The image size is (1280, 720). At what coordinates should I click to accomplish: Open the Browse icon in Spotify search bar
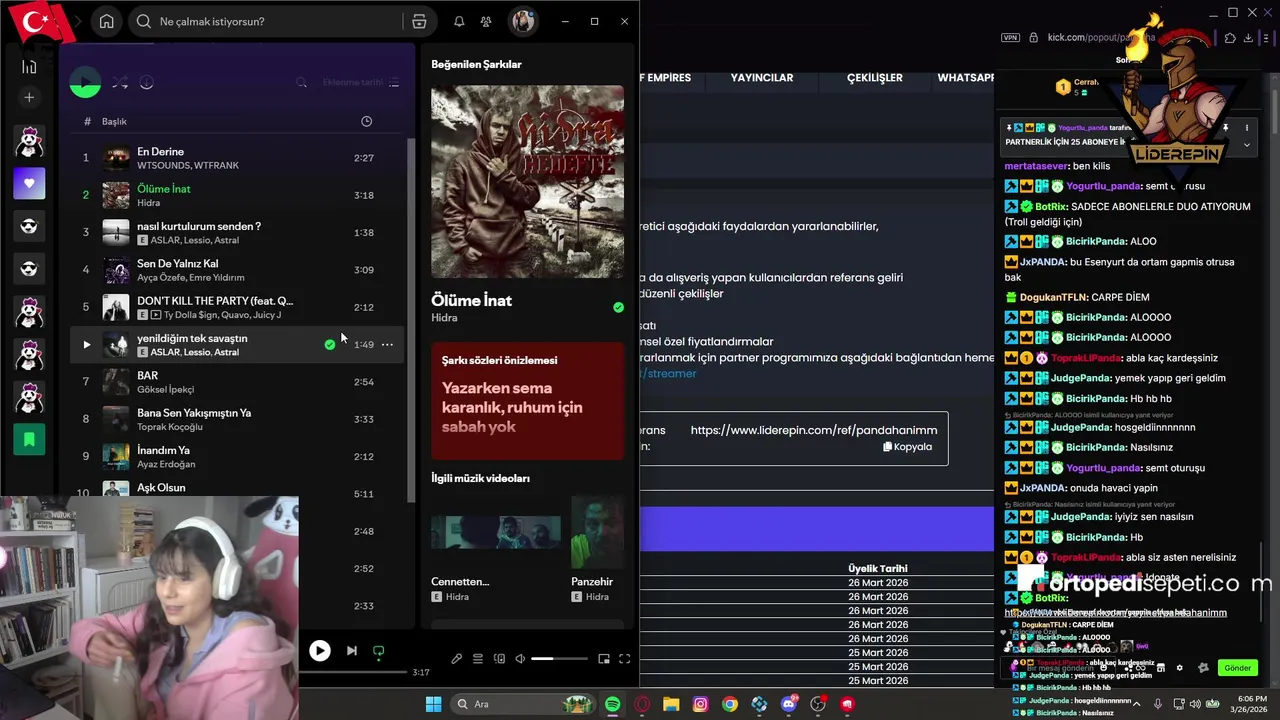tap(419, 21)
